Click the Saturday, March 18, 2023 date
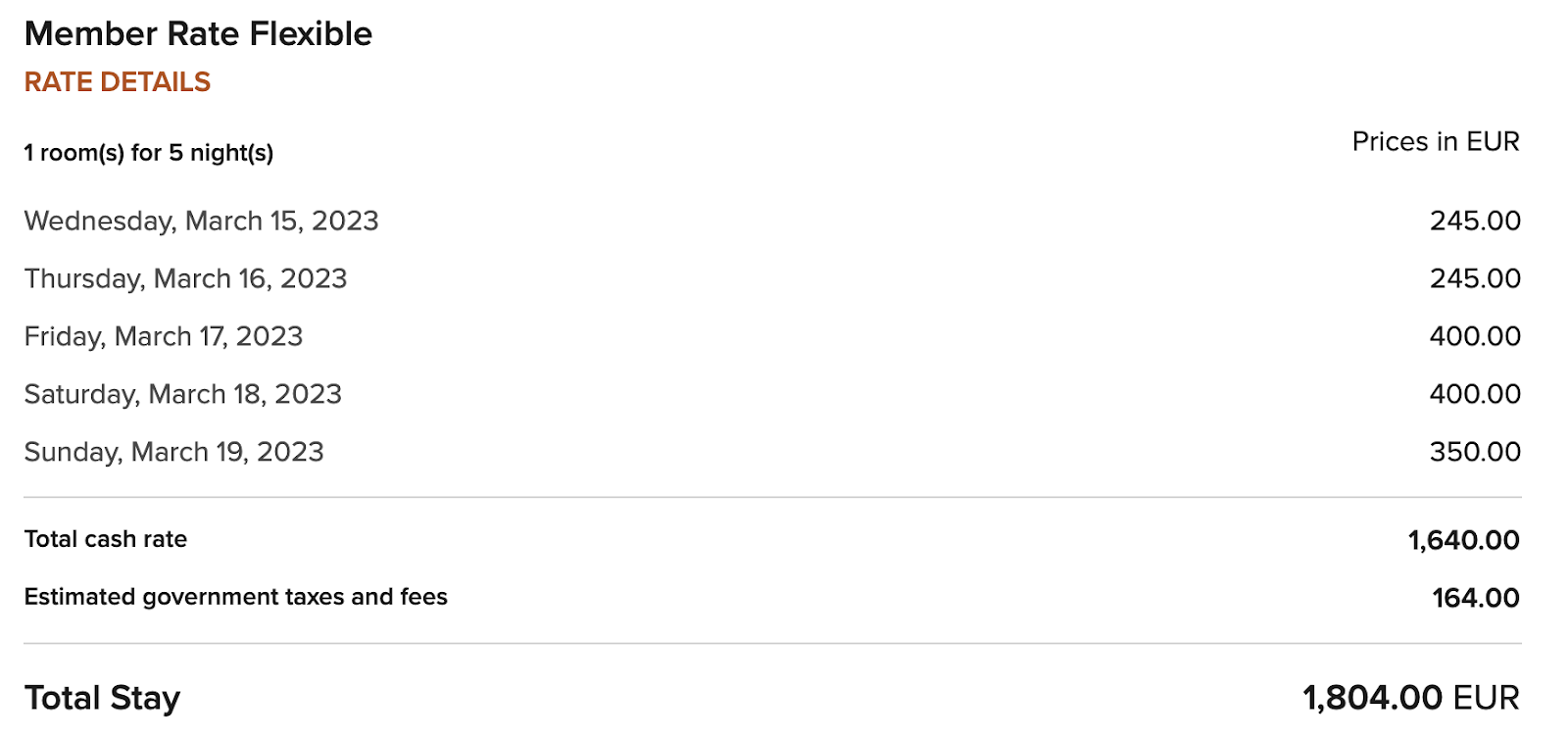Screen dimensions: 1568x740 point(183,395)
